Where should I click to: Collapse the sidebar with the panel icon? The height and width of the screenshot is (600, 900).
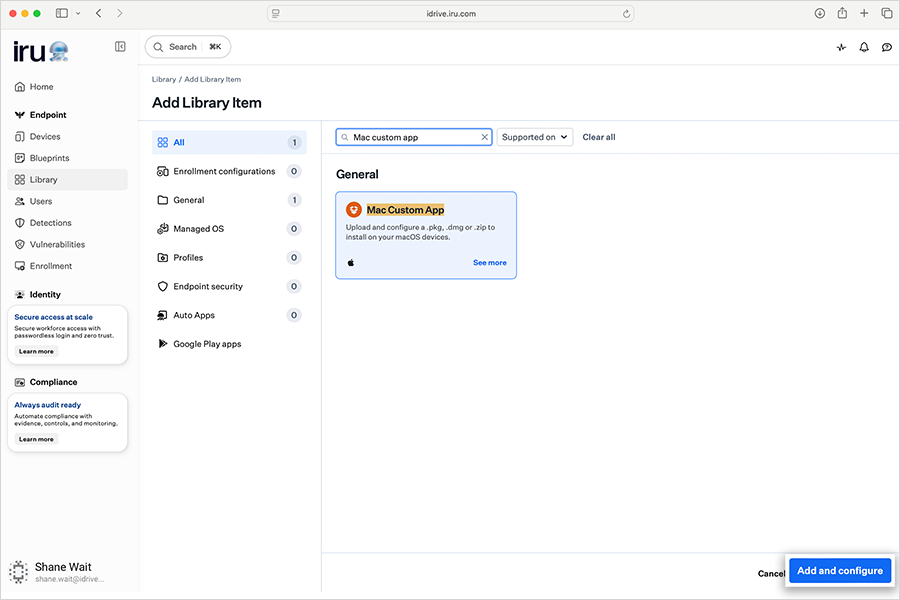(120, 47)
